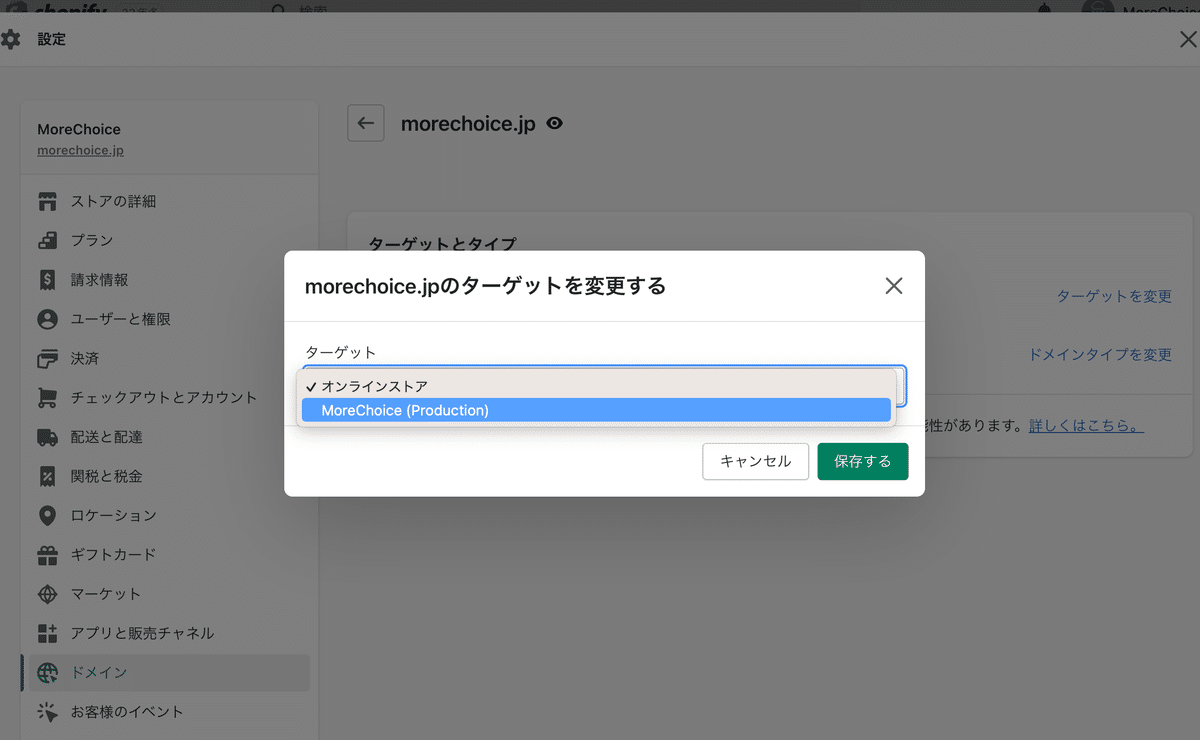Screen dimensions: 1200x740
Task: Click the store details storefront icon
Action: (x=47, y=201)
